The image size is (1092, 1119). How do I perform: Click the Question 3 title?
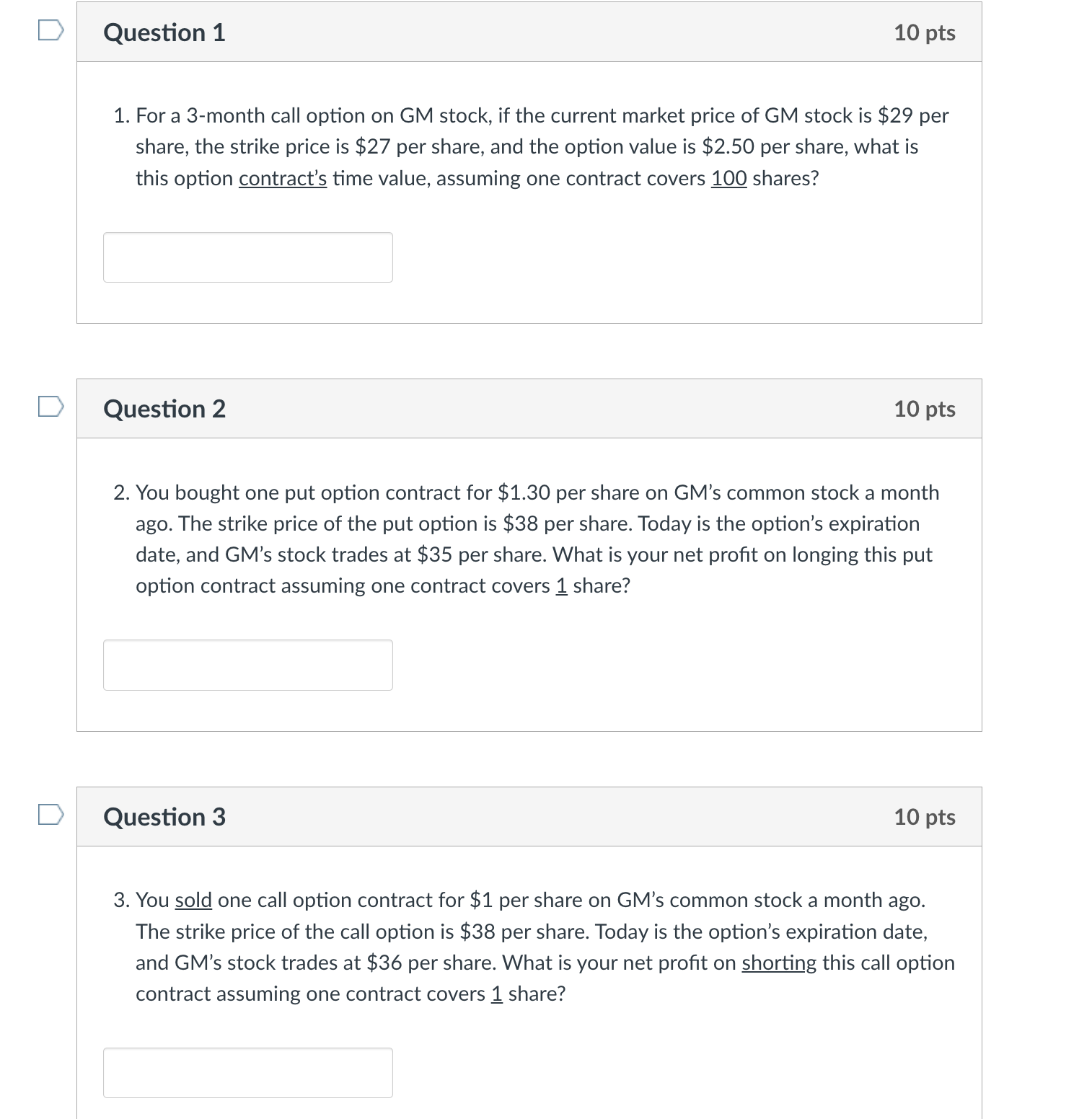[164, 817]
